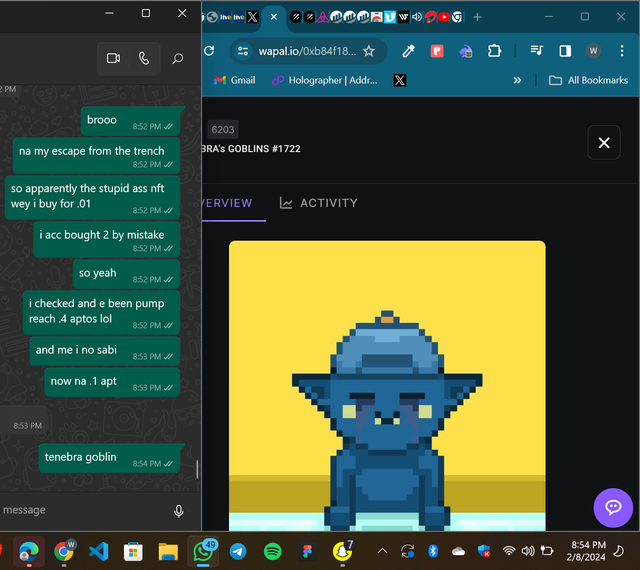Image resolution: width=640 pixels, height=570 pixels.
Task: Start a WhatsApp video call
Action: (113, 58)
